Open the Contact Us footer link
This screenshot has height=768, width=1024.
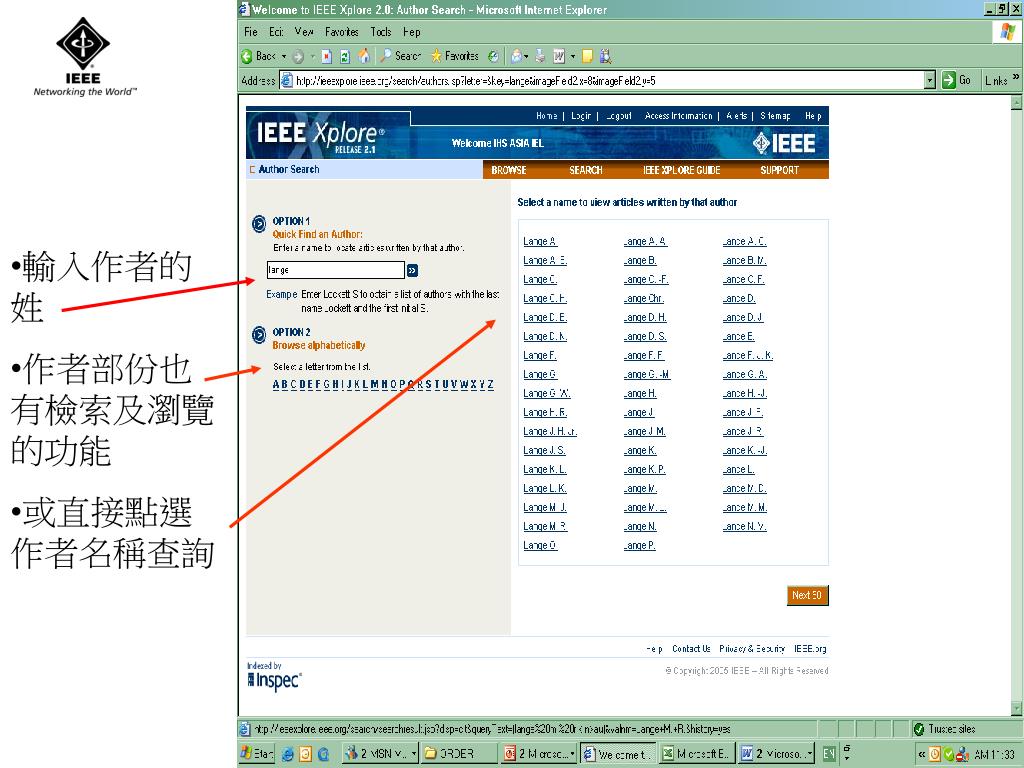click(x=691, y=648)
